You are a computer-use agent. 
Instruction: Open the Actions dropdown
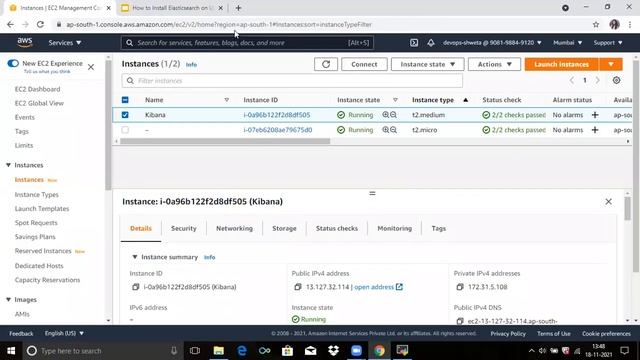click(x=494, y=64)
